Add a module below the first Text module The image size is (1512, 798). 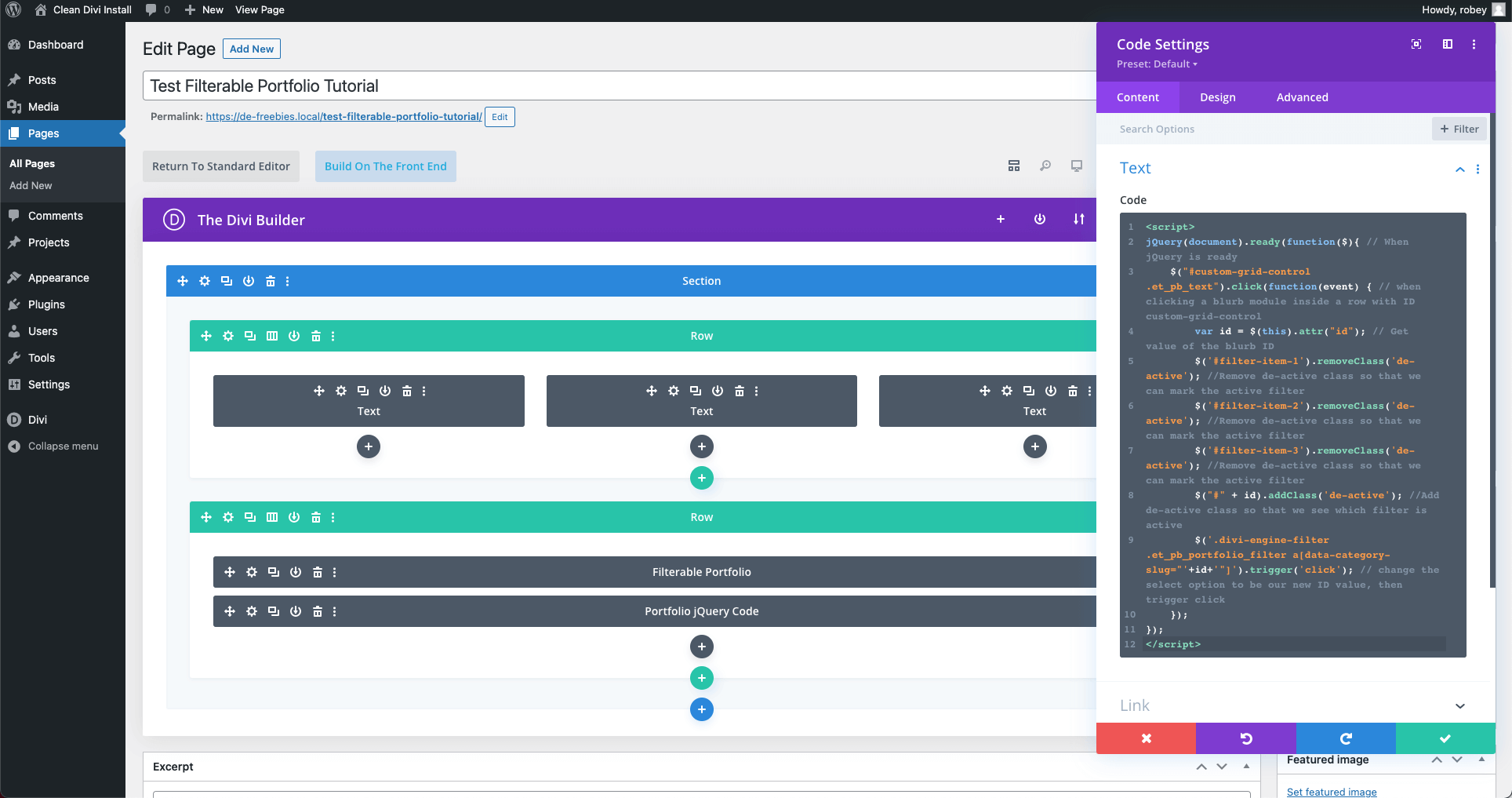click(369, 446)
